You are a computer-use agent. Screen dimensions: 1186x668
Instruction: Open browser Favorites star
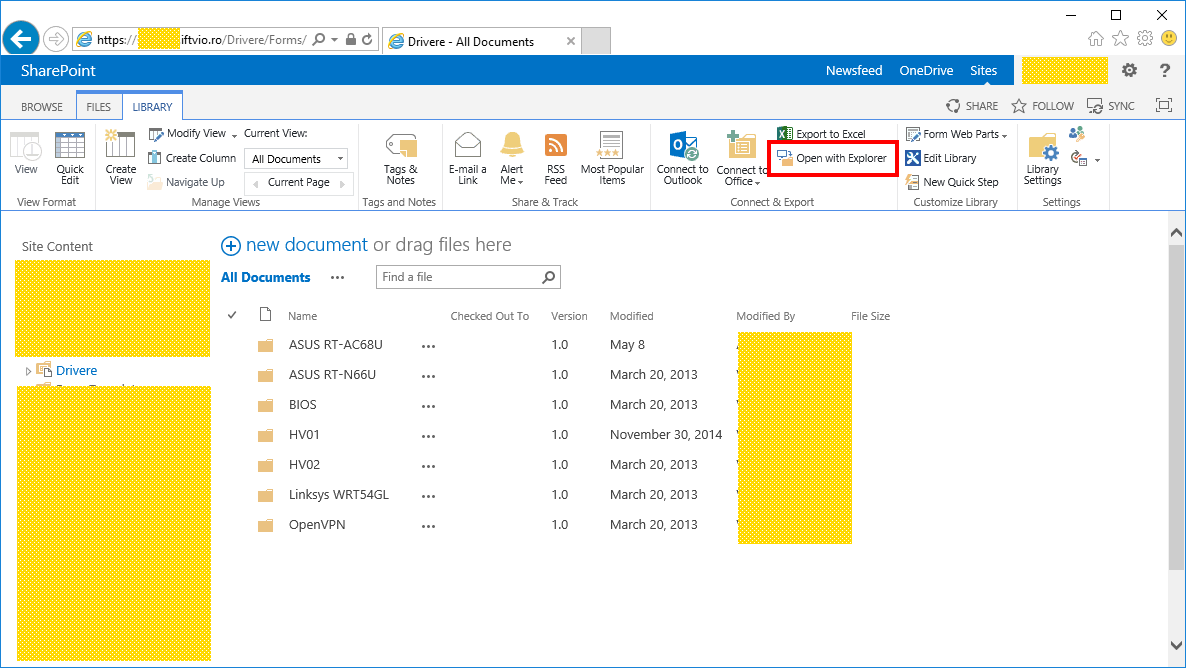tap(1120, 39)
